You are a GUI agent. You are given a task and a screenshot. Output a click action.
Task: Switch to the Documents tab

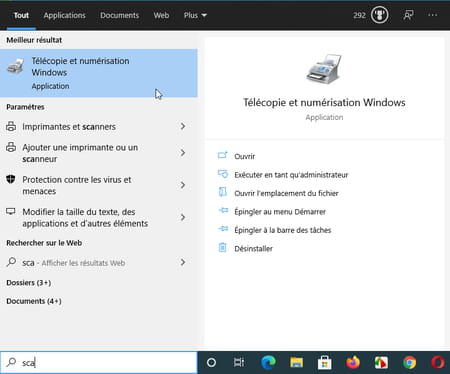point(119,15)
